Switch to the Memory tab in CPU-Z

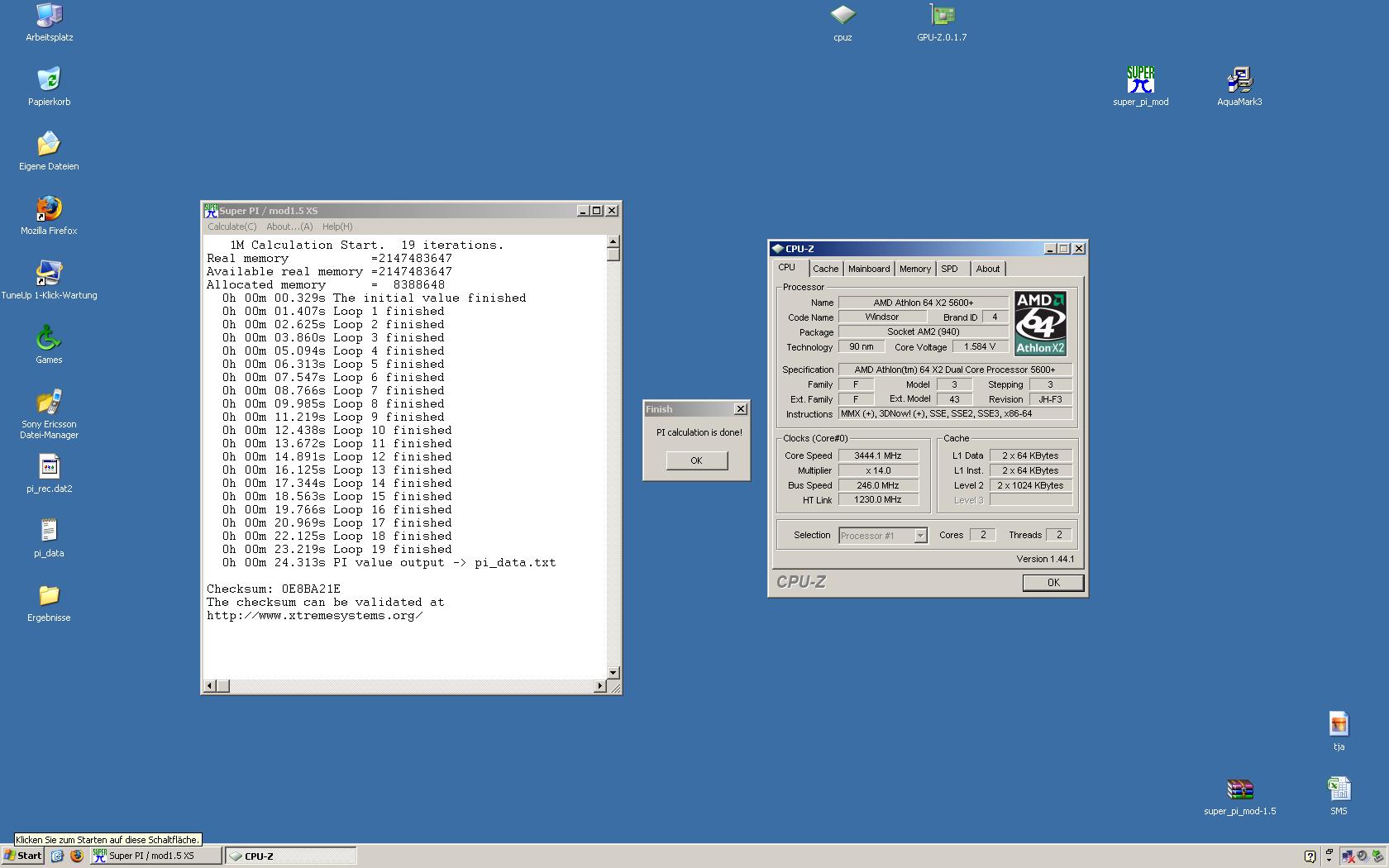pyautogui.click(x=915, y=269)
